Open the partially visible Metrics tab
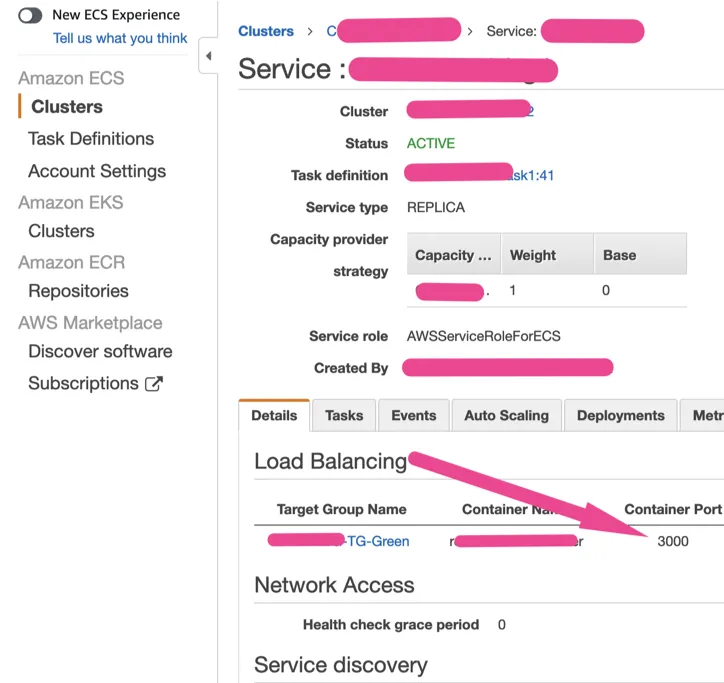This screenshot has width=724, height=683. point(702,415)
